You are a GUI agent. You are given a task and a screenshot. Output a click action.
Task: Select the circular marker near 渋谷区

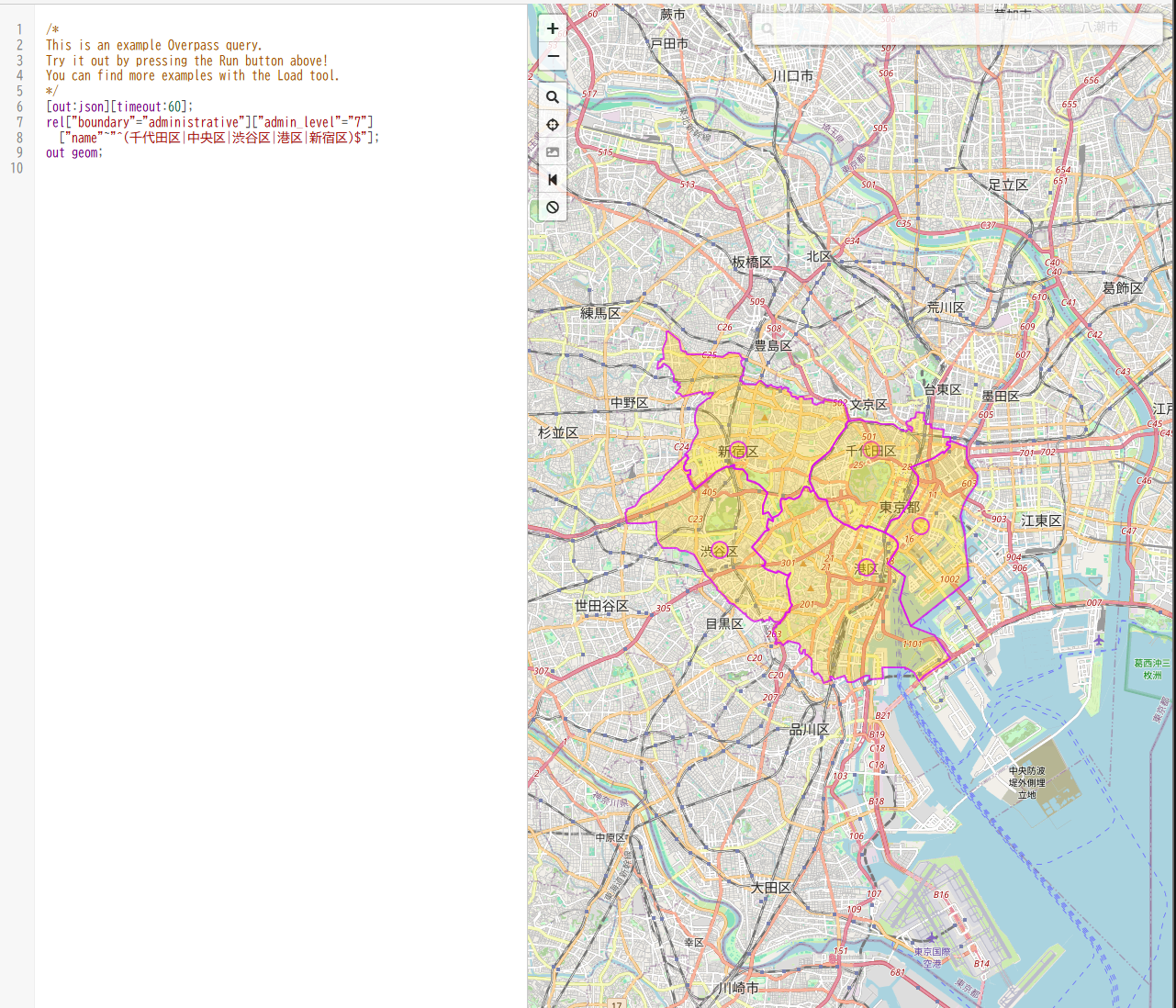pos(720,550)
